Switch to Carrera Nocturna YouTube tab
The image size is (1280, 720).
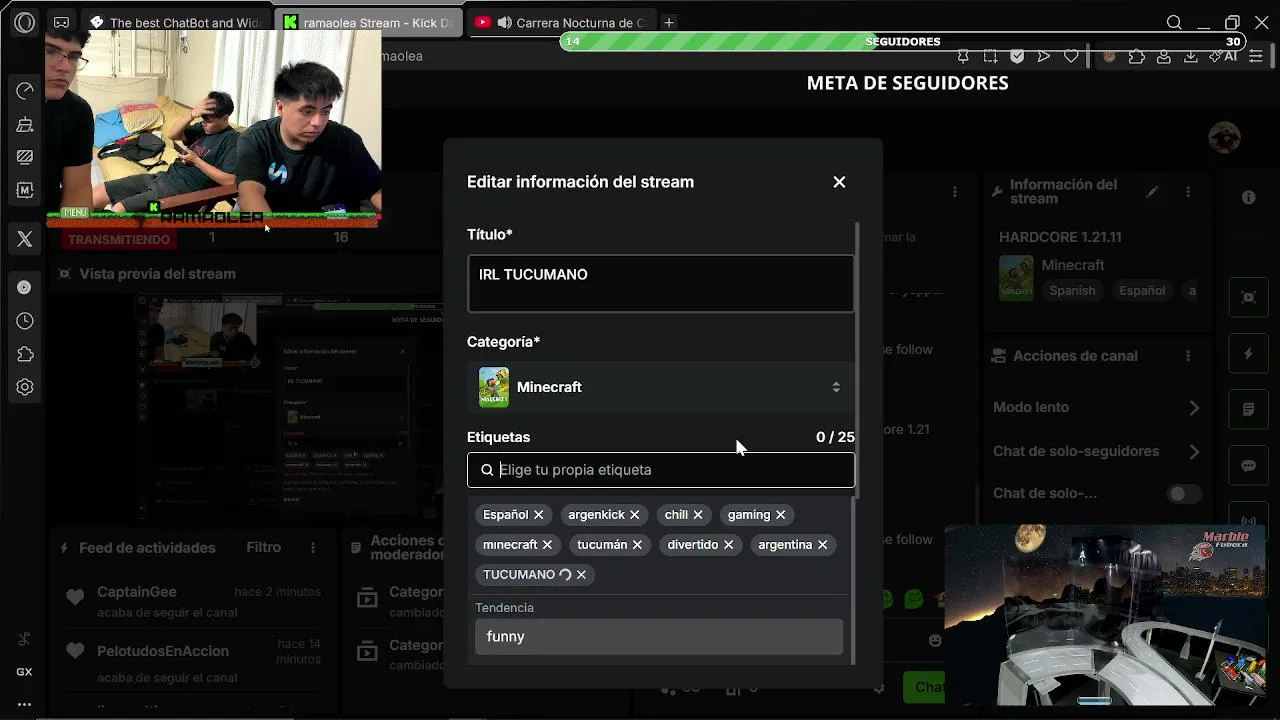pos(562,22)
